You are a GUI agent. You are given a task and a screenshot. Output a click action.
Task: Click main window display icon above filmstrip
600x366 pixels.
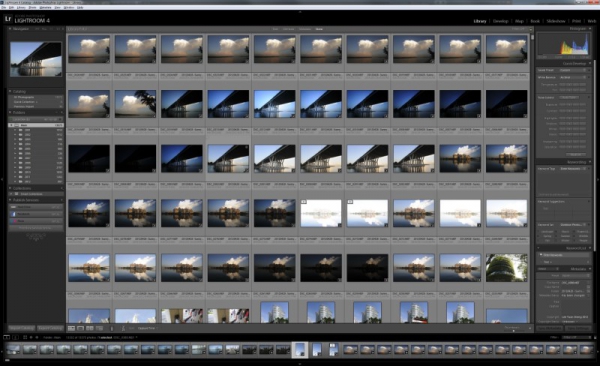7,337
